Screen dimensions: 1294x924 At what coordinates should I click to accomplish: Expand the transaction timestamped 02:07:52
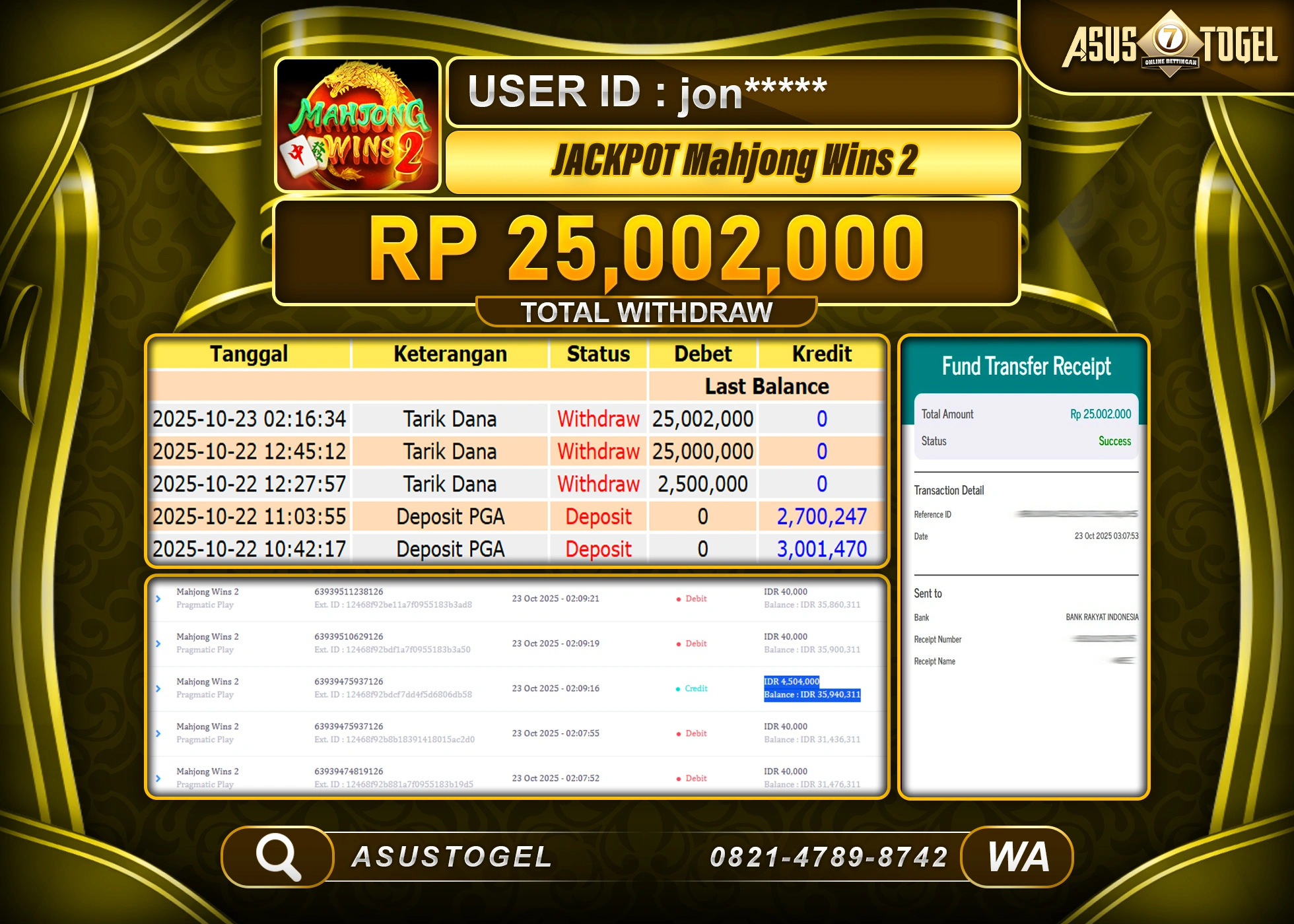tap(158, 777)
